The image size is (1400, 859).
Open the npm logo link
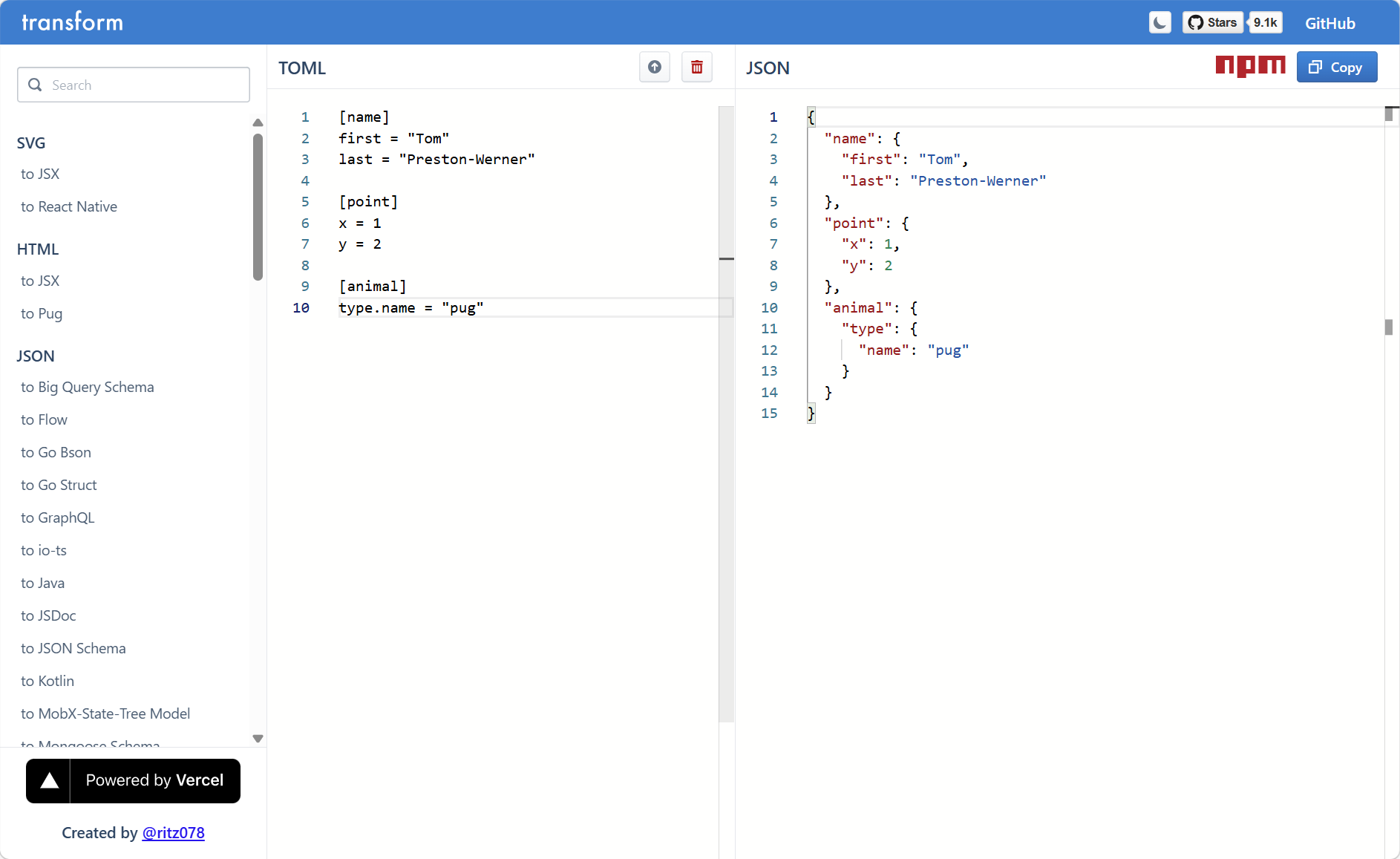1250,67
